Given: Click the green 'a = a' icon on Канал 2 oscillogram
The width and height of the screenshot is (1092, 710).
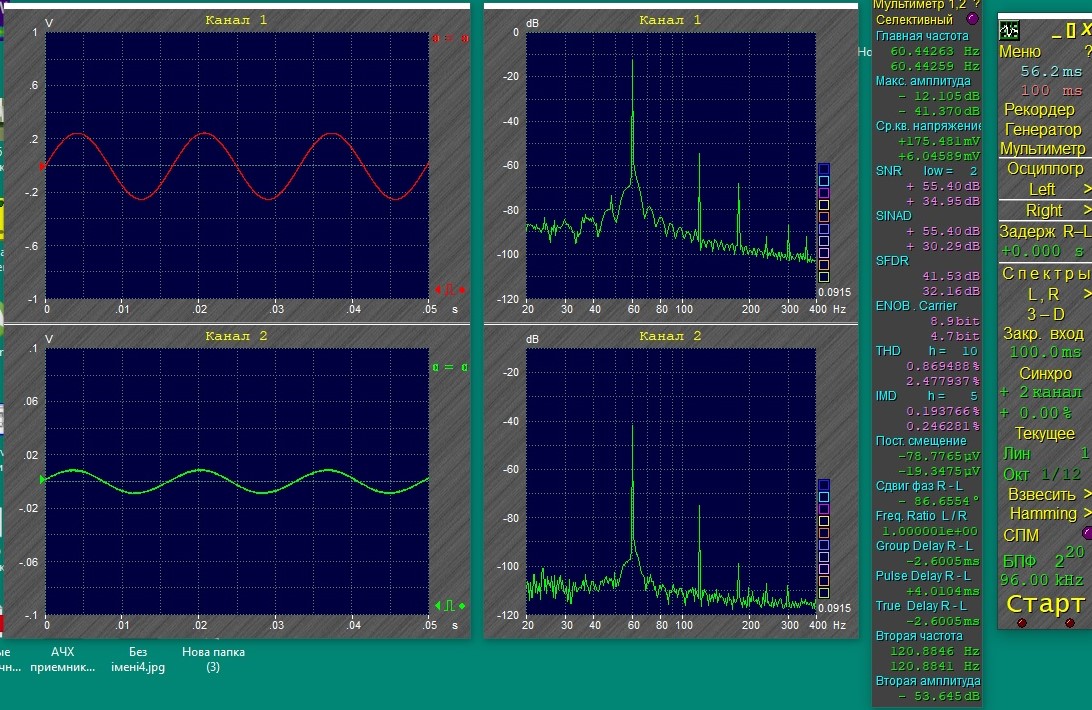Looking at the screenshot, I should point(450,367).
